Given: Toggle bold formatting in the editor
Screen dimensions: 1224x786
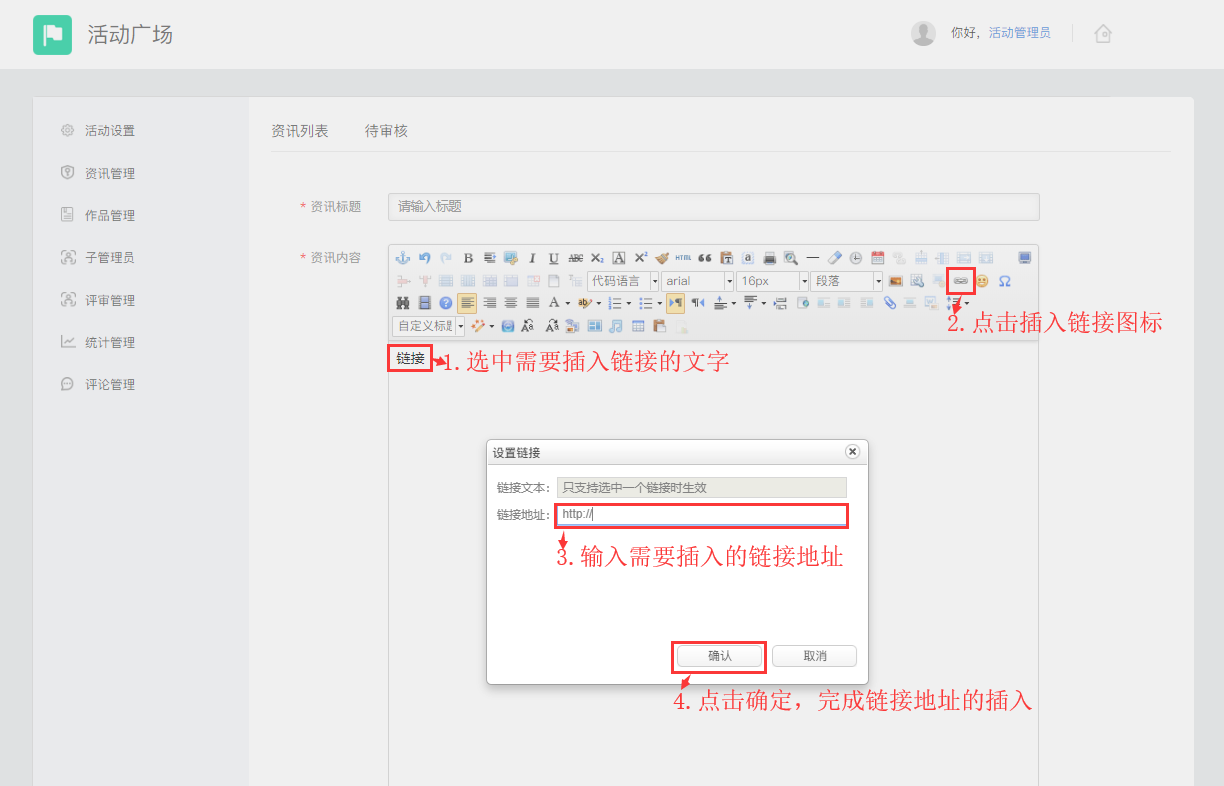Looking at the screenshot, I should coord(468,258).
